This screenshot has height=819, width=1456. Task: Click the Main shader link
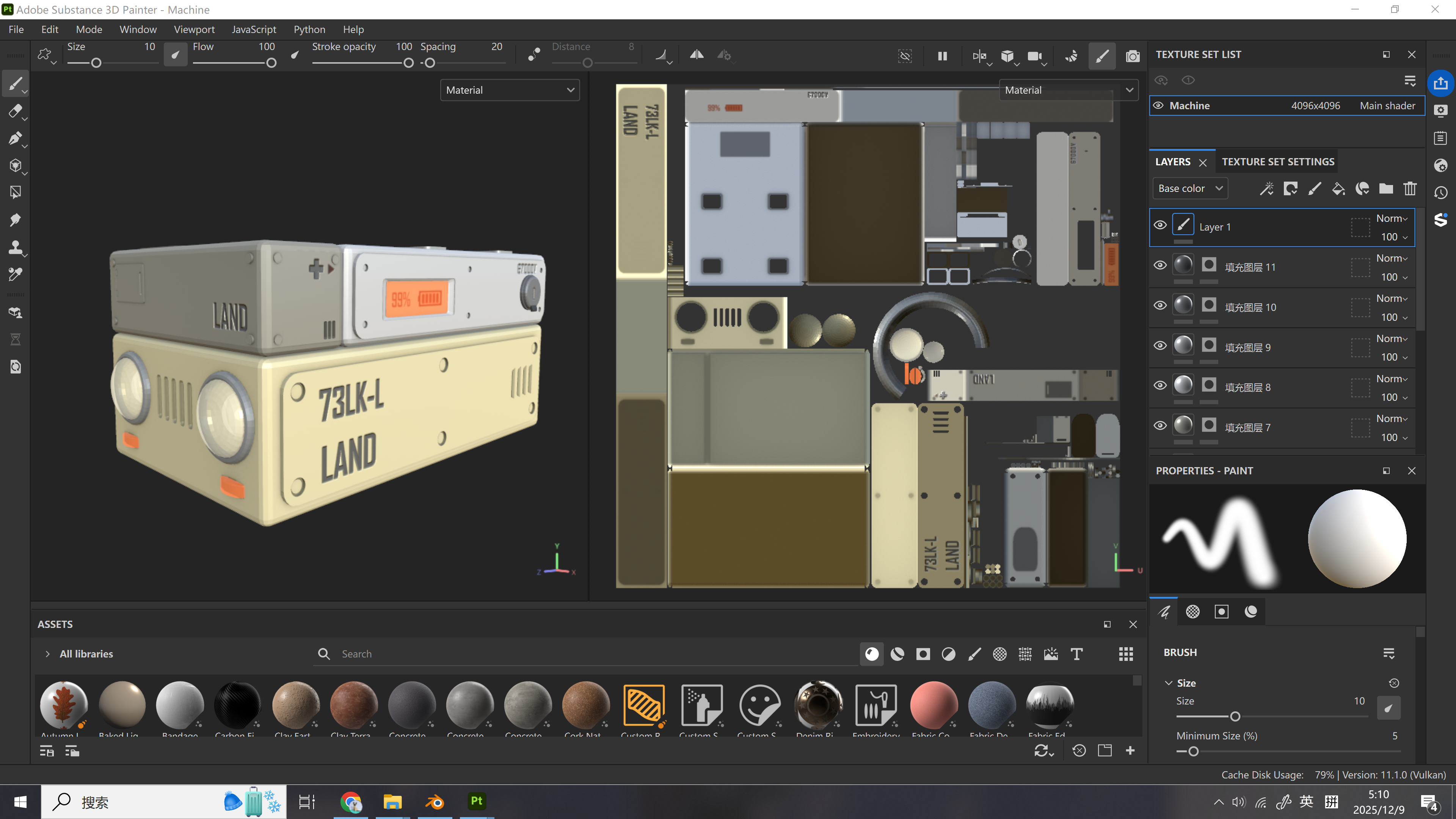(1387, 106)
